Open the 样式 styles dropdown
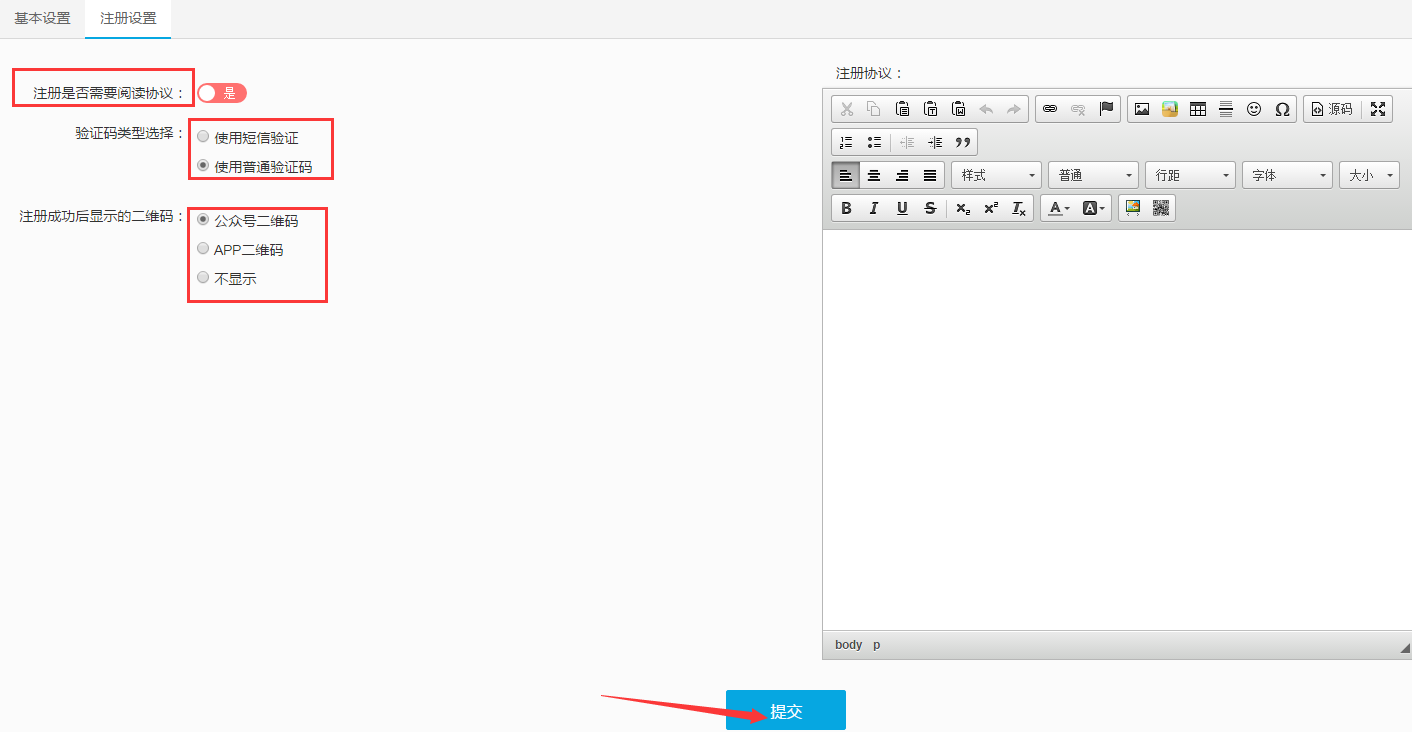This screenshot has width=1412, height=732. [996, 175]
